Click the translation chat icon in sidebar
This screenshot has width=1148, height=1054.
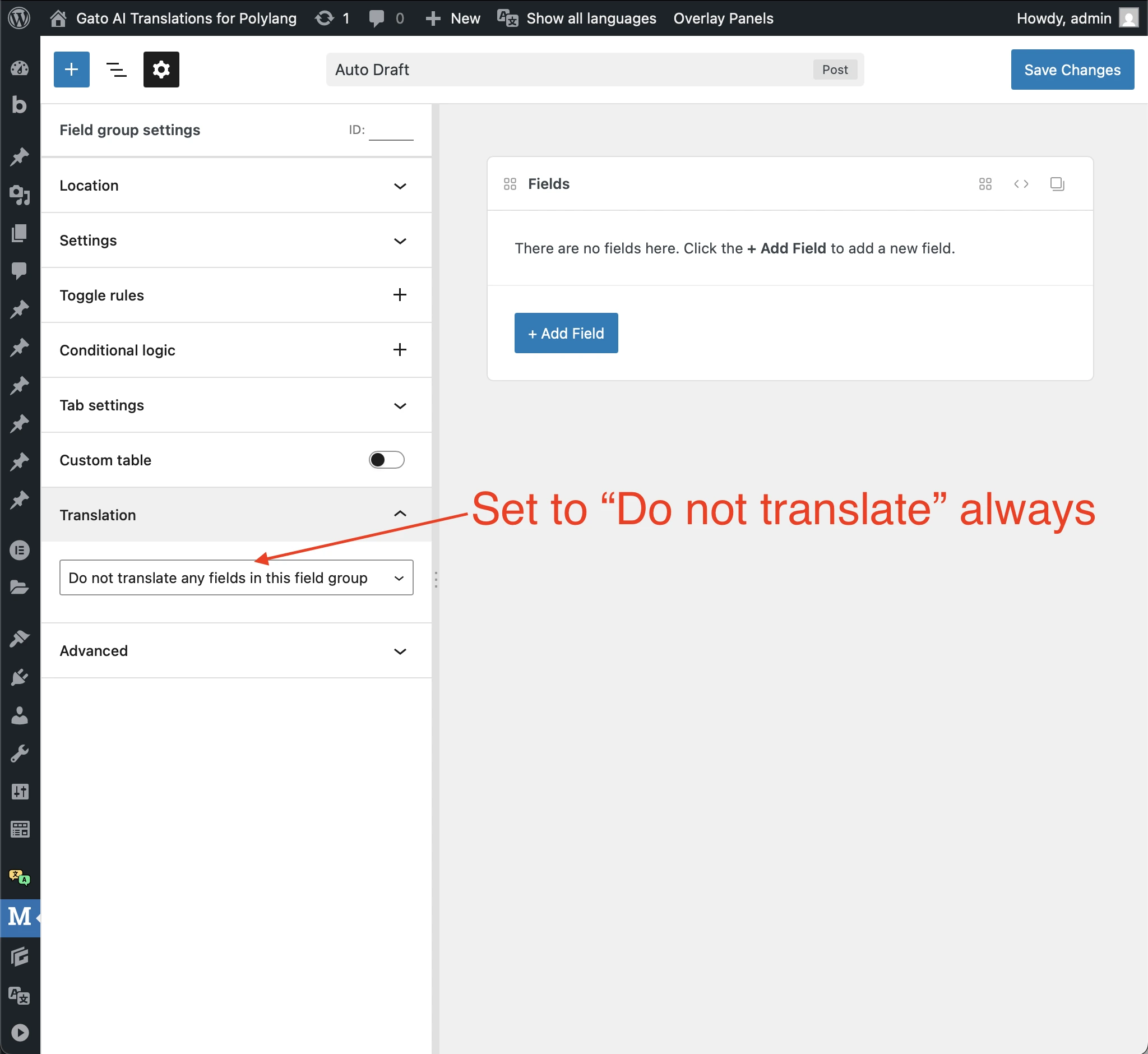point(19,878)
